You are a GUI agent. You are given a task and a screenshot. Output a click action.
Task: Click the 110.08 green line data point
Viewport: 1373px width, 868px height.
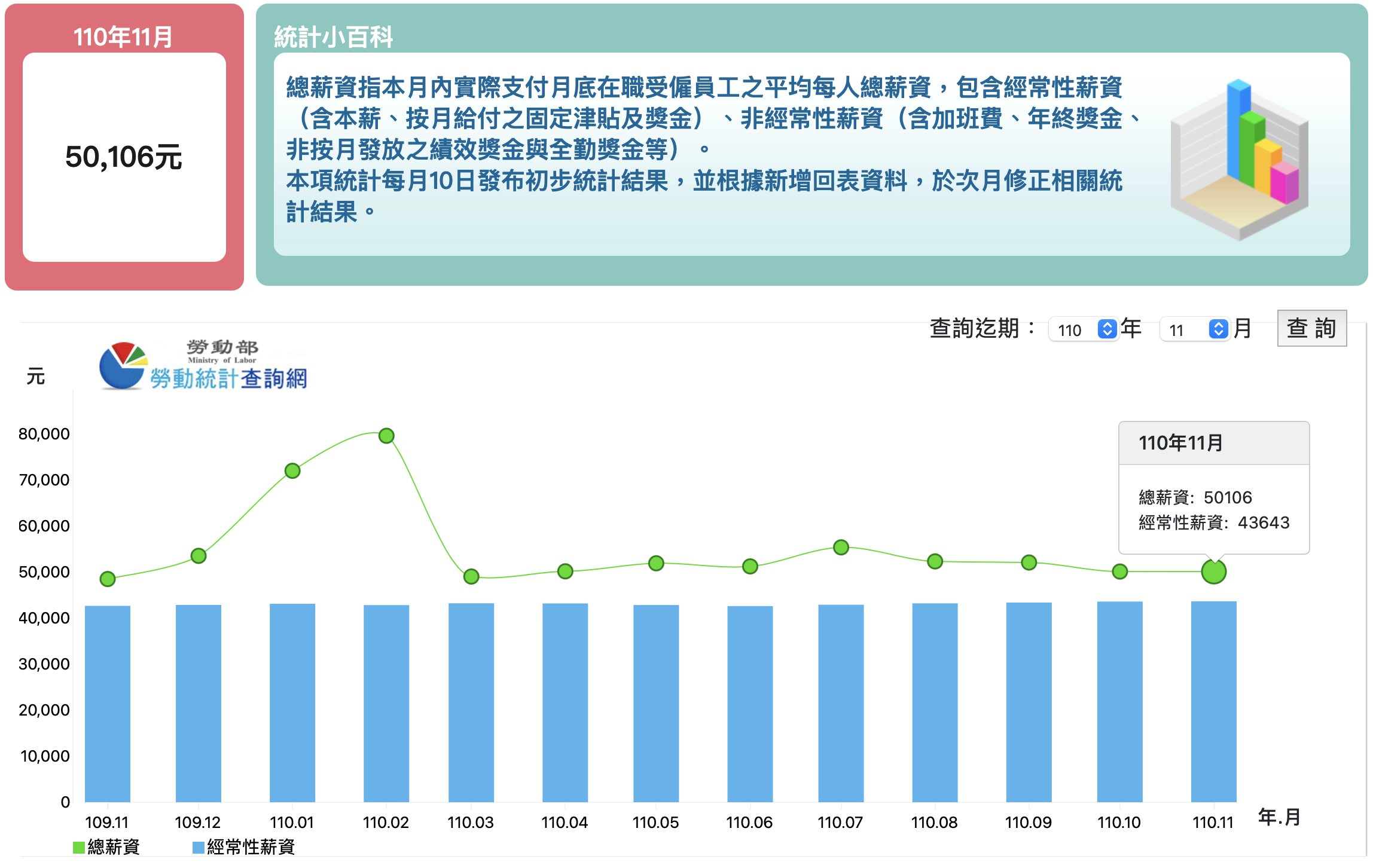tap(935, 561)
